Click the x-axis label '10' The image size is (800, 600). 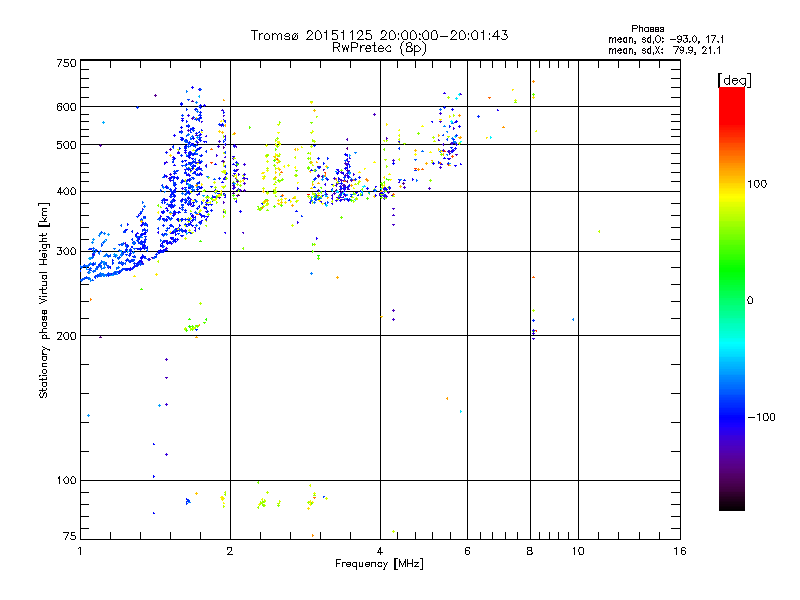coord(578,551)
